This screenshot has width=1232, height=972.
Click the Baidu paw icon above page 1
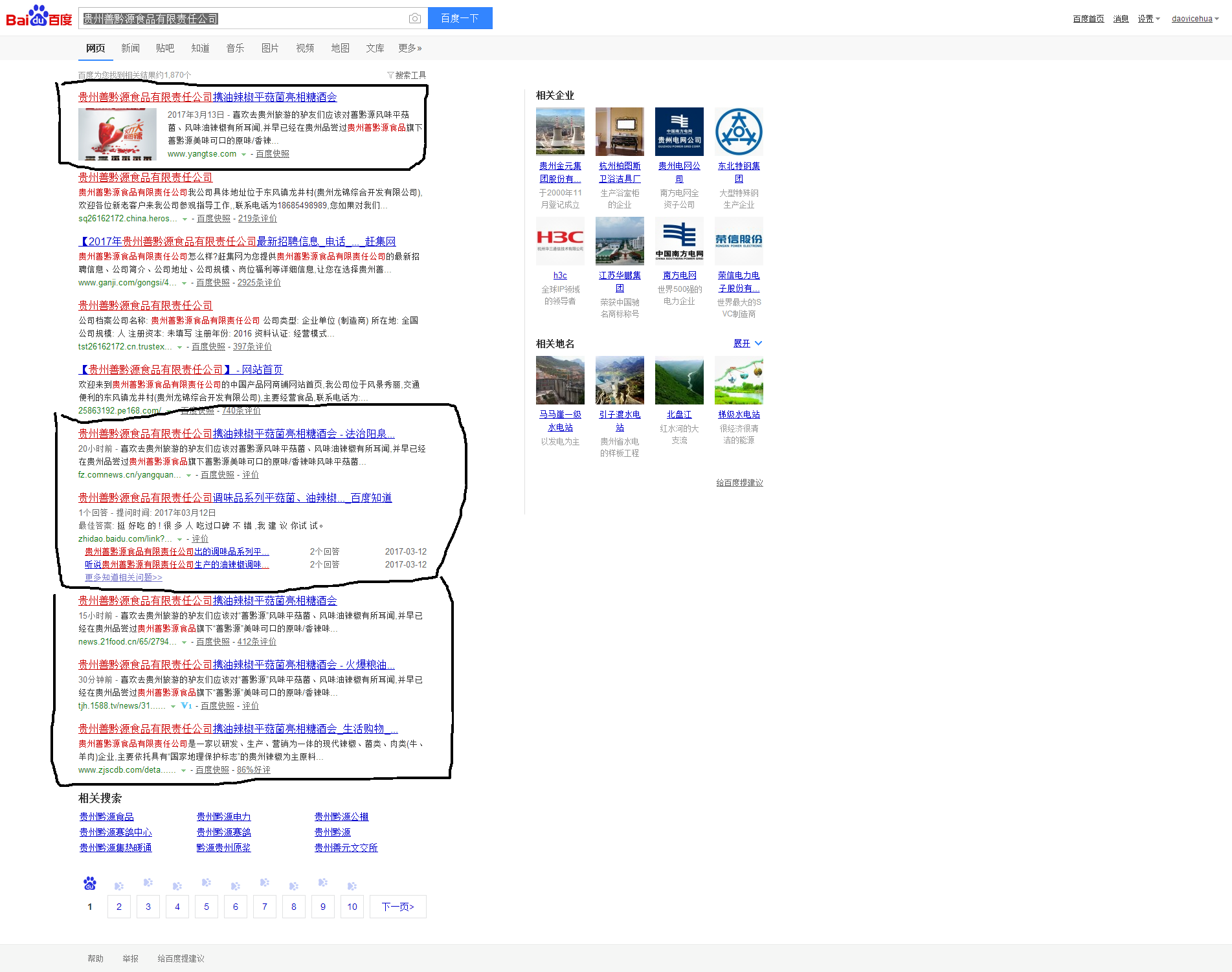[x=90, y=883]
